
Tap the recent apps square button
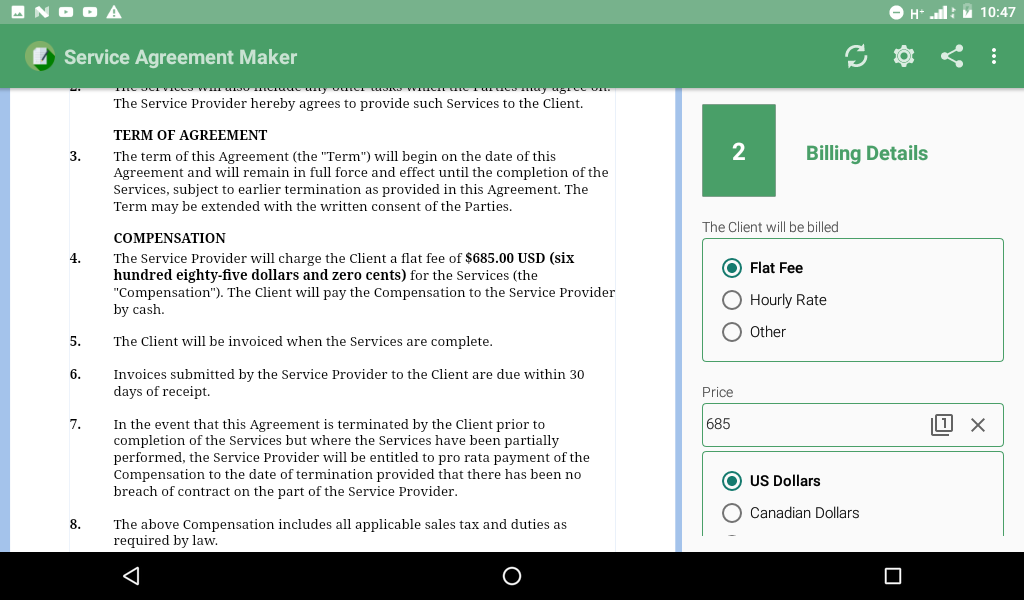893,576
